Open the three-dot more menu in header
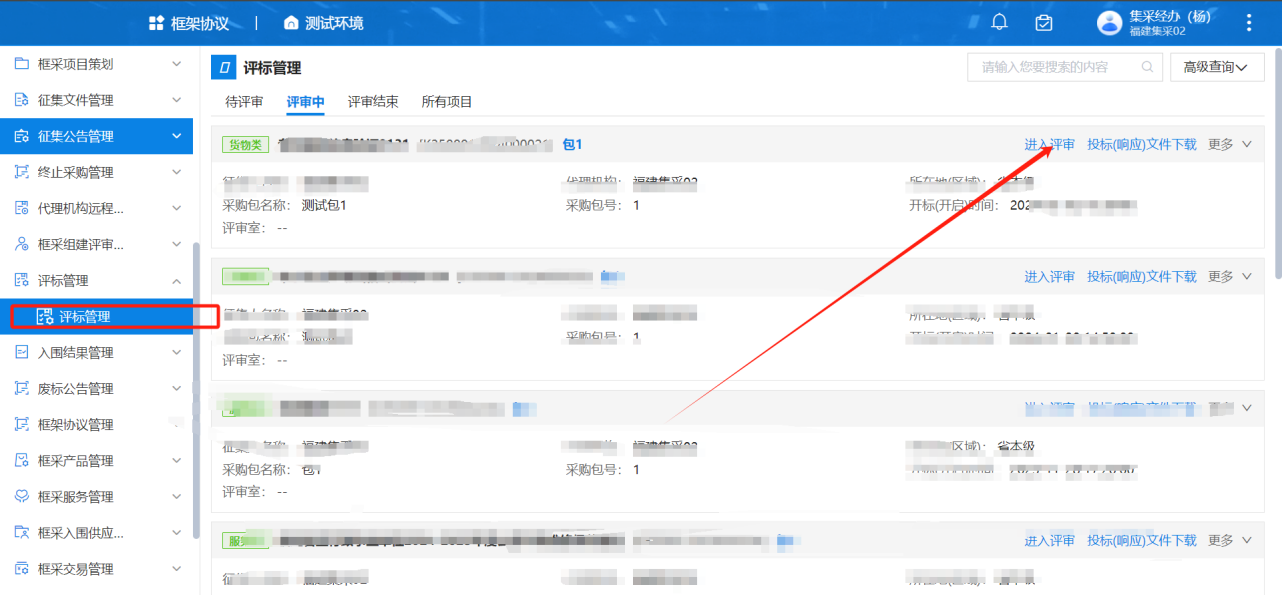This screenshot has height=595, width=1282. click(x=1249, y=22)
